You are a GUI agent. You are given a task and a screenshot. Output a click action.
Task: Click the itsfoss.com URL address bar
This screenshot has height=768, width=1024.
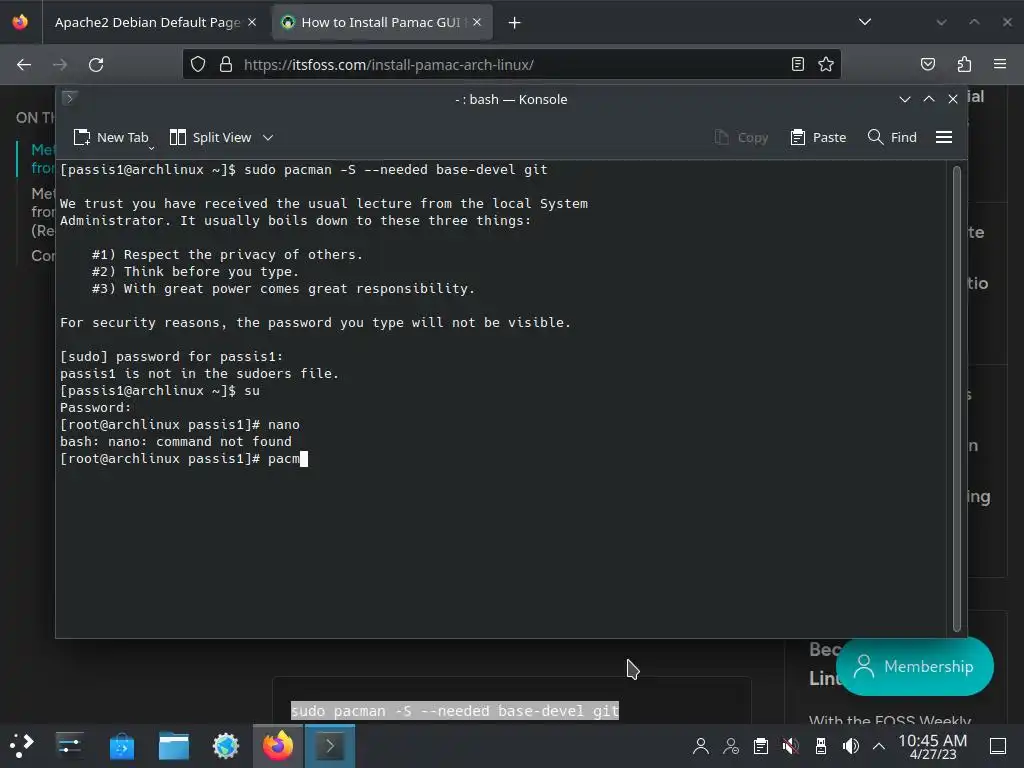point(512,64)
